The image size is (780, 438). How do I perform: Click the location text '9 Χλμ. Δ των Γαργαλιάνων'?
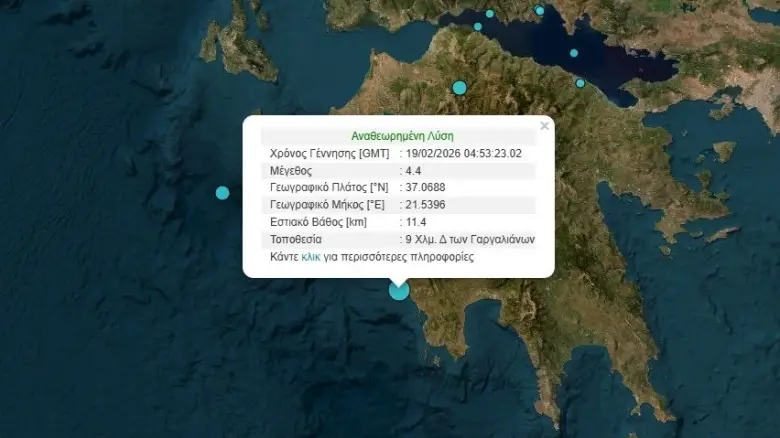pyautogui.click(x=470, y=239)
